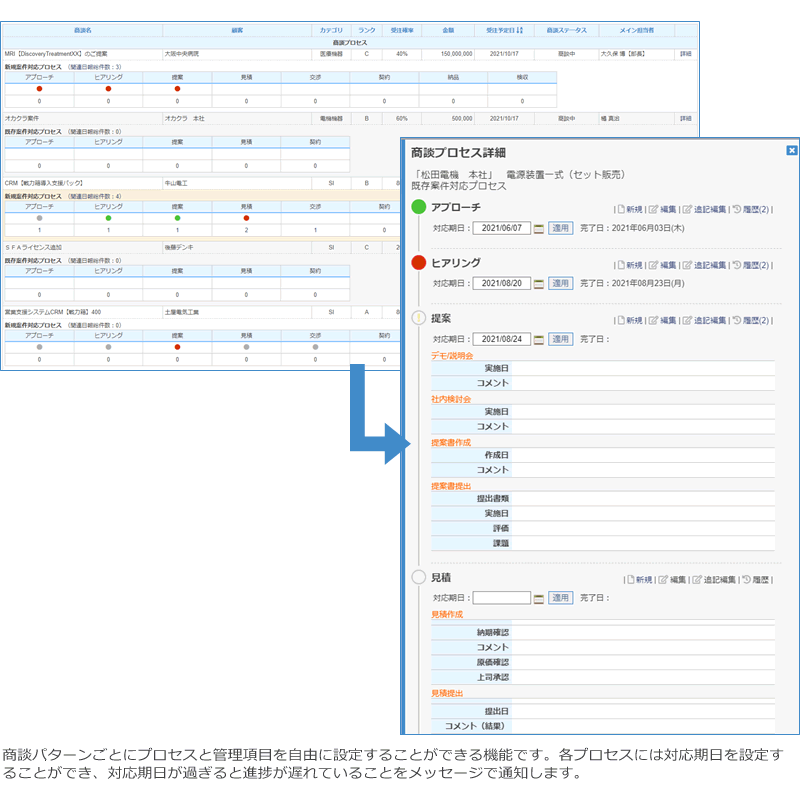Open calendar picker for アプローチ deadline
The image size is (800, 800).
(x=539, y=228)
